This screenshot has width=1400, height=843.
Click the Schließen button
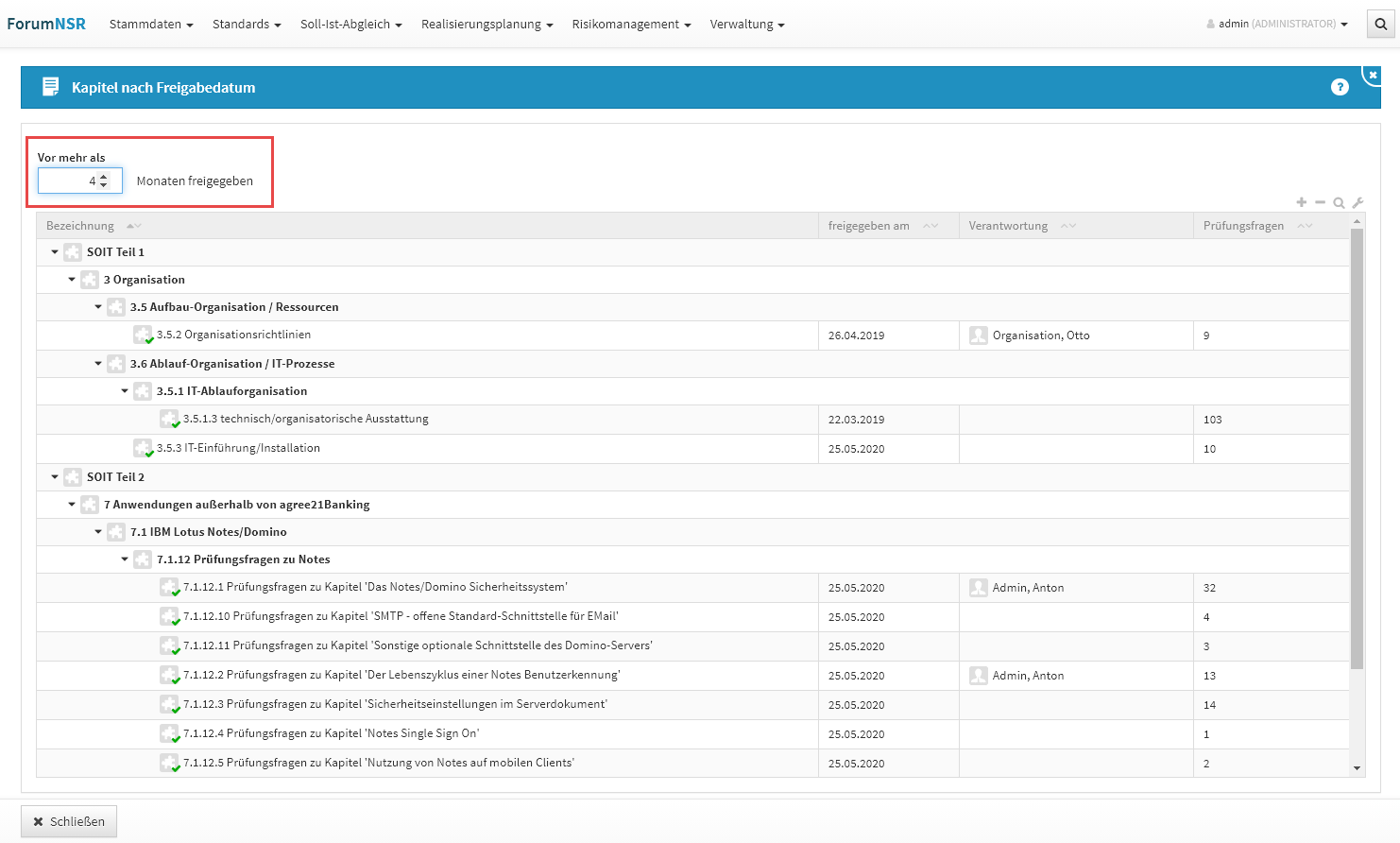pos(69,821)
